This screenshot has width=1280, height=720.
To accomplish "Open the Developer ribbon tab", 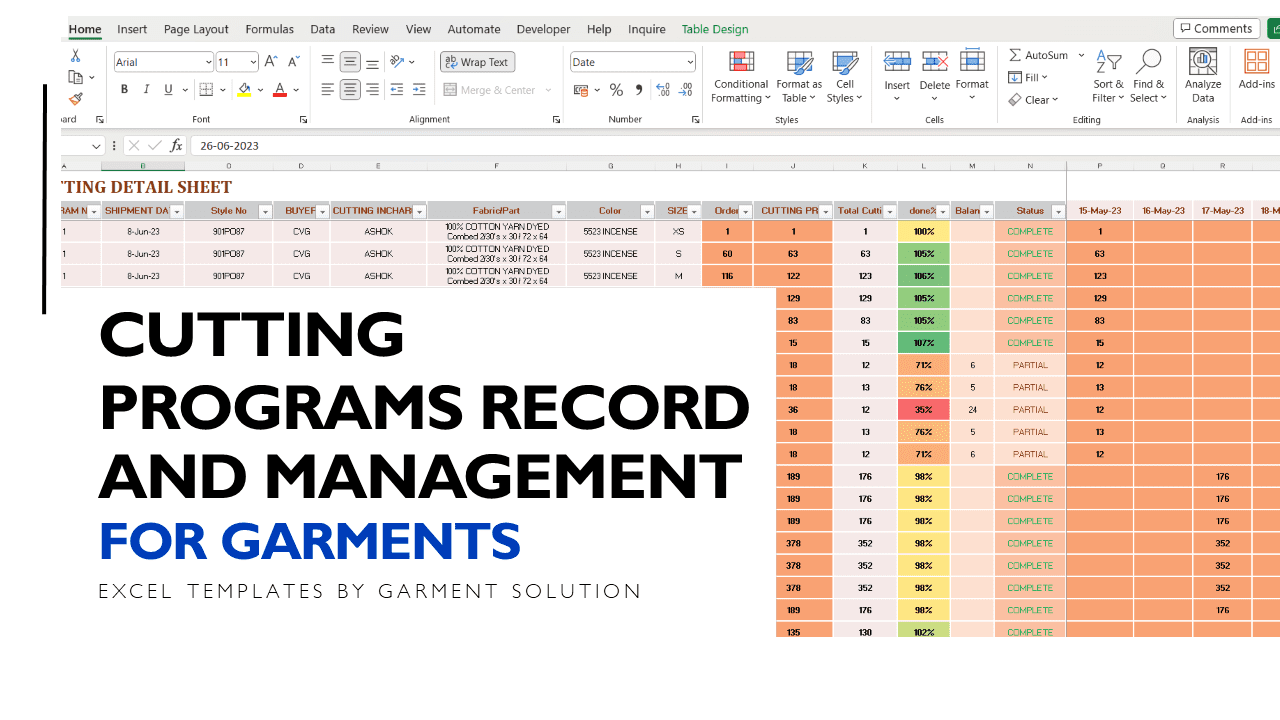I will (543, 29).
